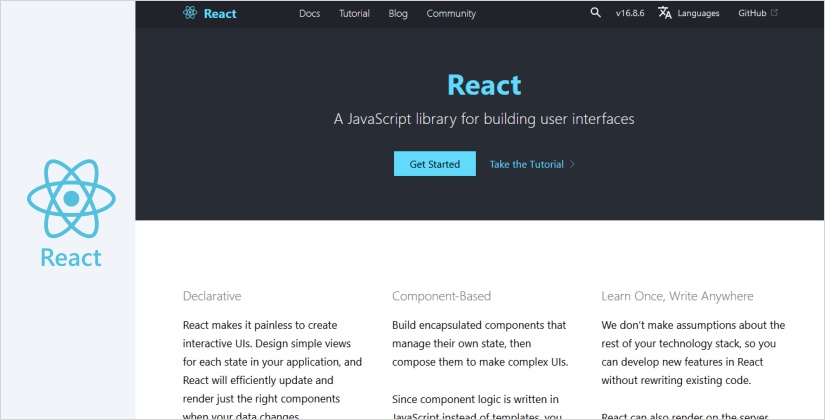This screenshot has width=825, height=420.
Task: Click the Declarative section heading
Action: click(212, 296)
